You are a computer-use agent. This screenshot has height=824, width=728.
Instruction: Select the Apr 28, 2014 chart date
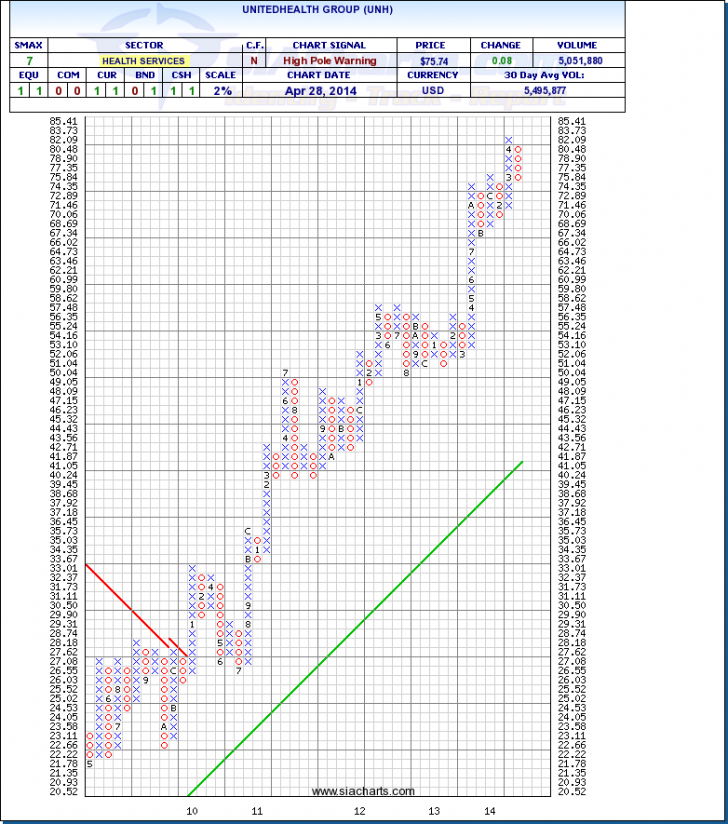pos(331,90)
